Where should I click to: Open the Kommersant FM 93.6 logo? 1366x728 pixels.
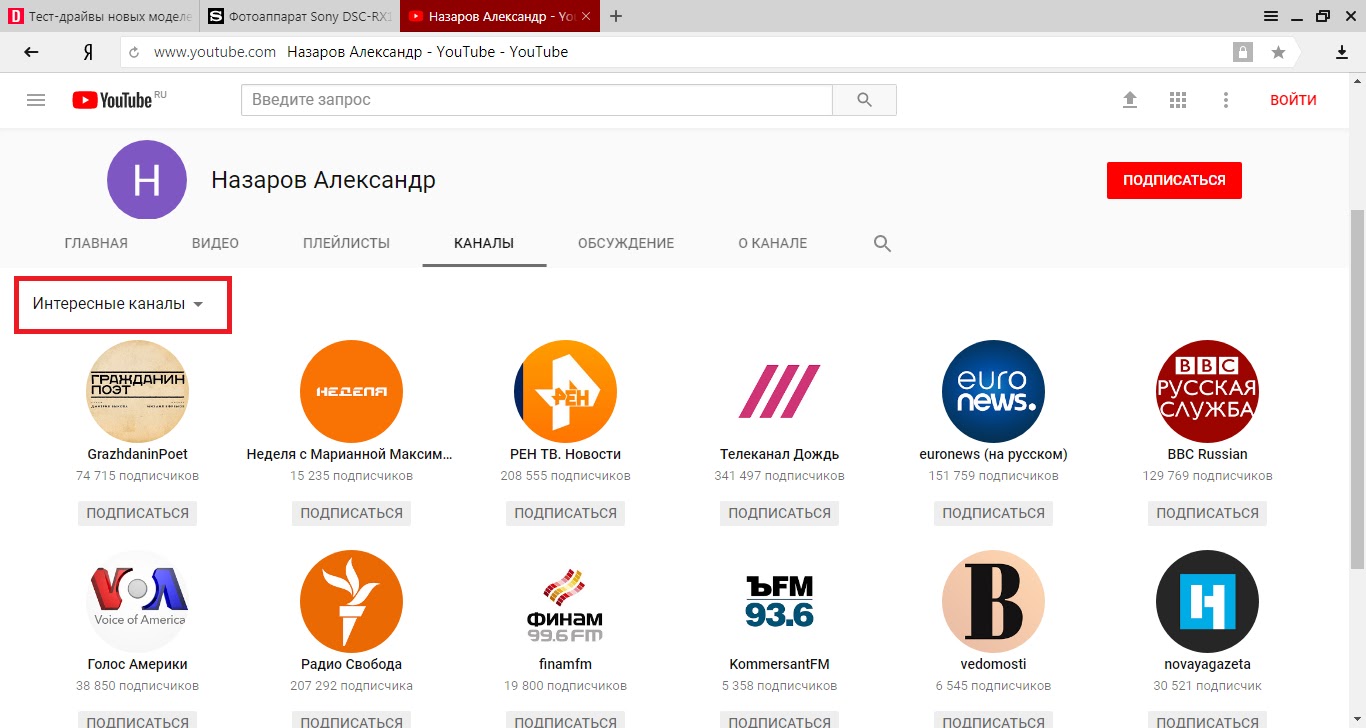tap(779, 601)
